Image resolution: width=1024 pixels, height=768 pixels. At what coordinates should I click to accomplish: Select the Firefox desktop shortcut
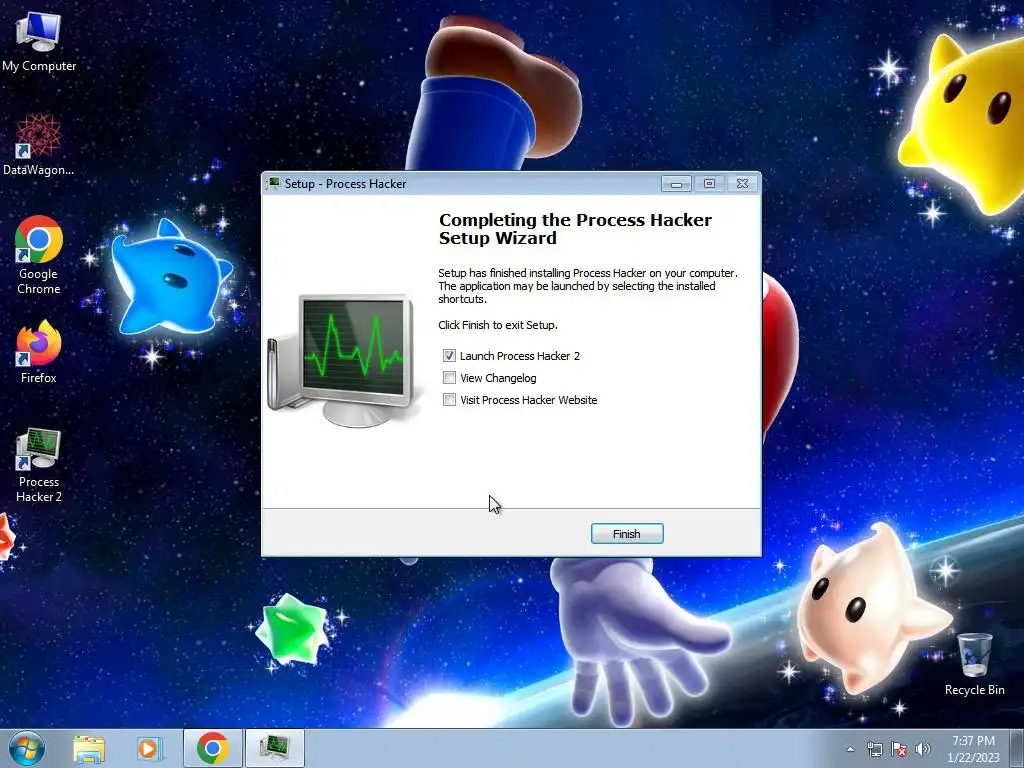tap(39, 351)
